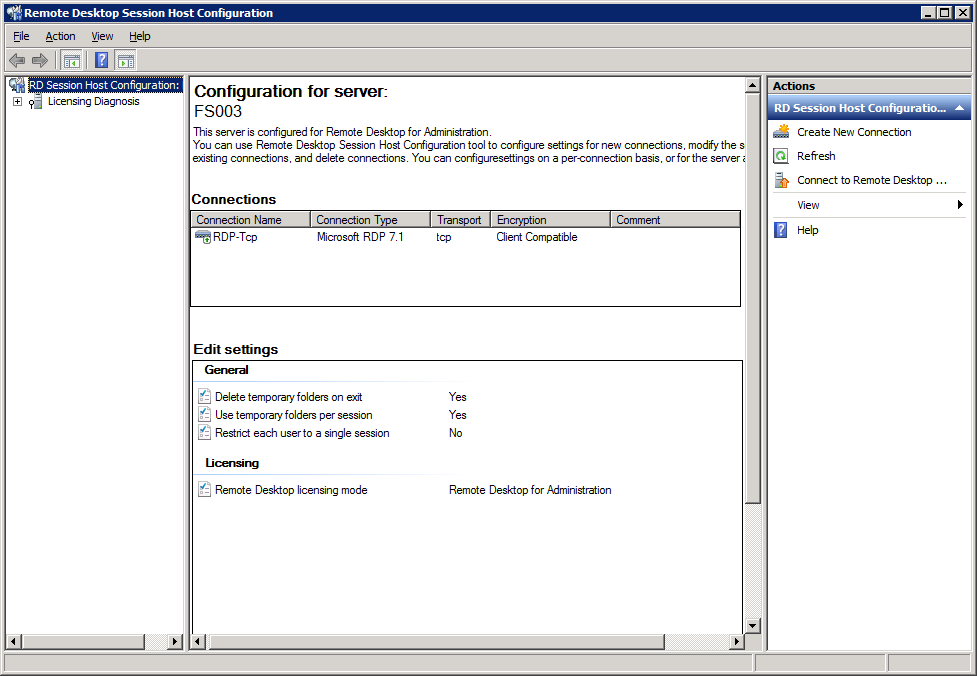977x676 pixels.
Task: Click the Remote Desktop licensing mode icon
Action: [204, 489]
